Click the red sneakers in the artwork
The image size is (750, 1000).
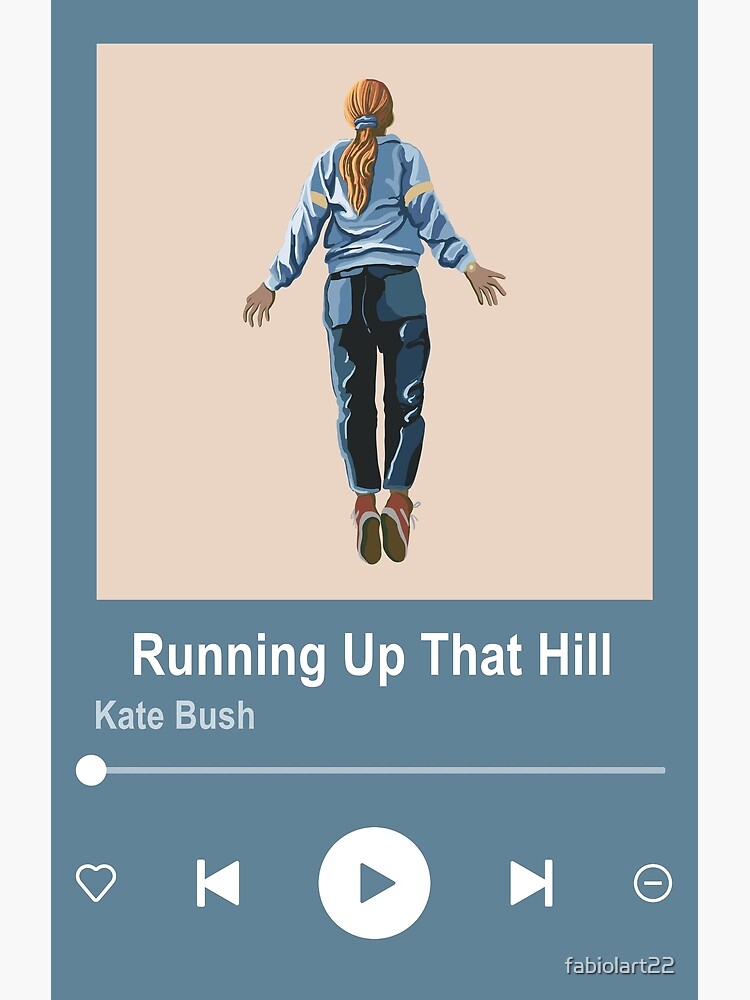[385, 528]
